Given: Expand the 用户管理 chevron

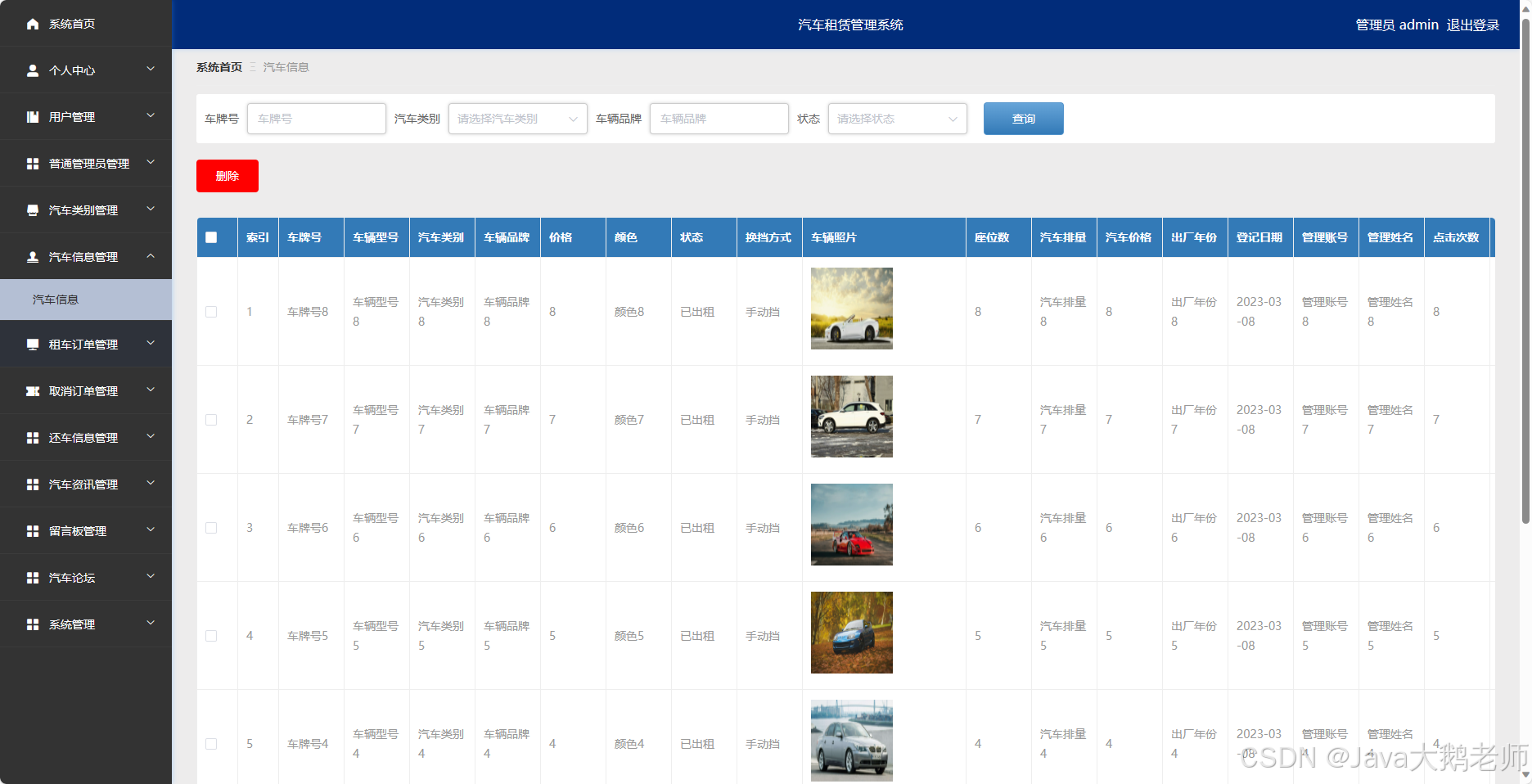Looking at the screenshot, I should [x=151, y=116].
